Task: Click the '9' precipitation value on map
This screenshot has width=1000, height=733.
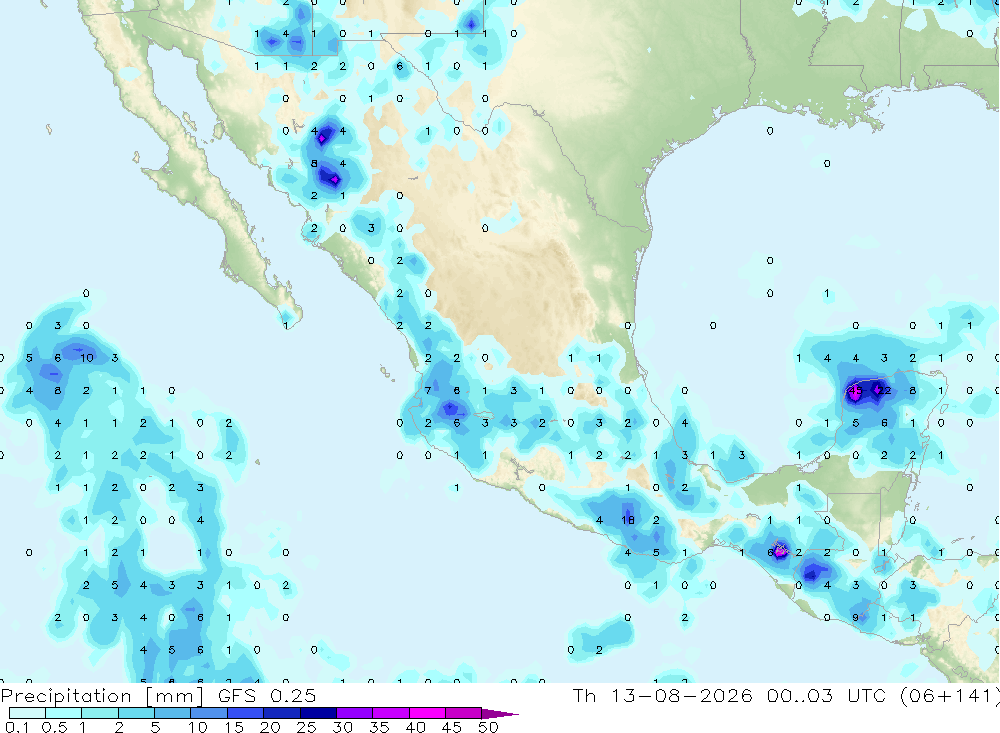Action: (856, 618)
